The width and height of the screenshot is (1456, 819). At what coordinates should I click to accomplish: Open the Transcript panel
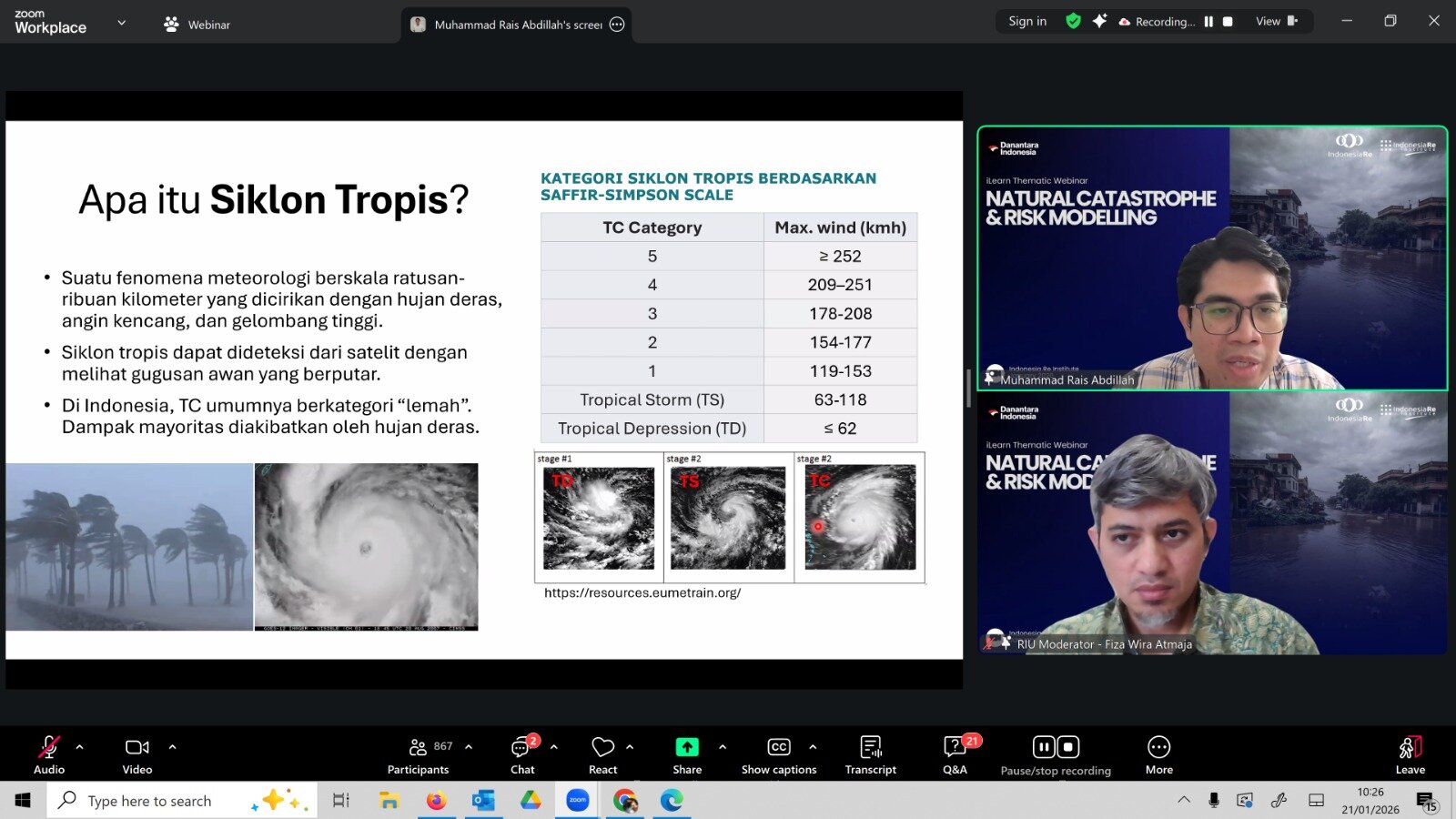pyautogui.click(x=870, y=754)
